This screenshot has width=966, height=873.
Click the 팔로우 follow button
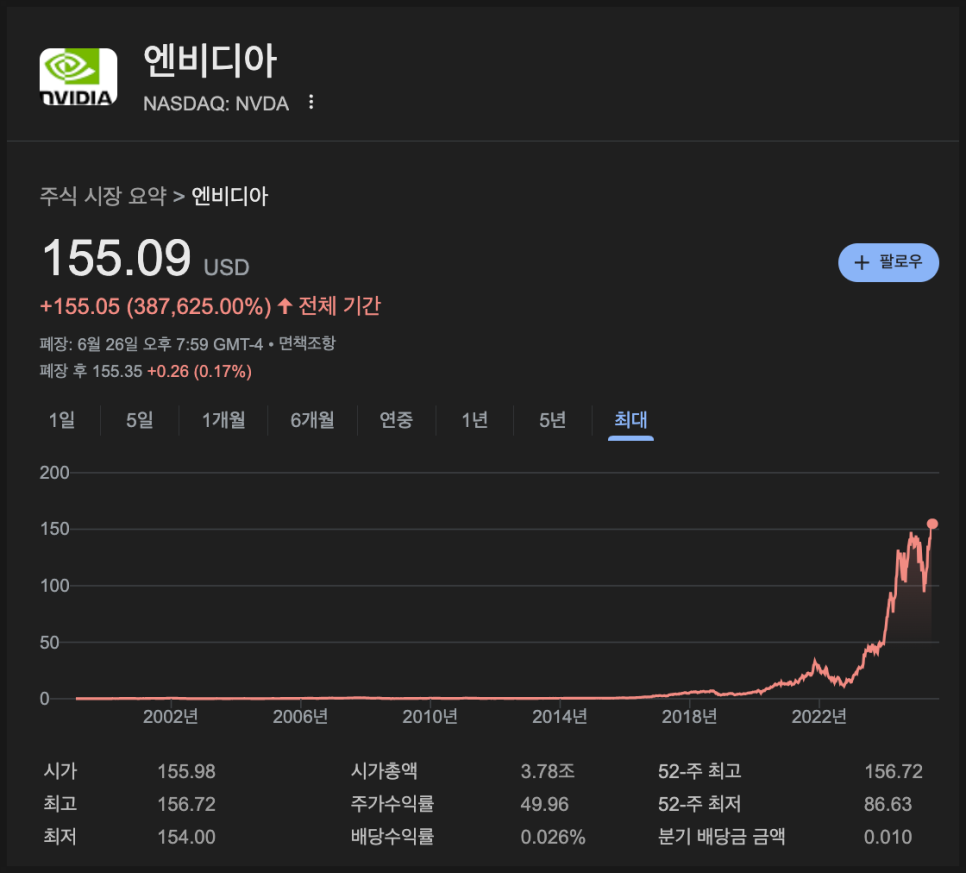(888, 262)
